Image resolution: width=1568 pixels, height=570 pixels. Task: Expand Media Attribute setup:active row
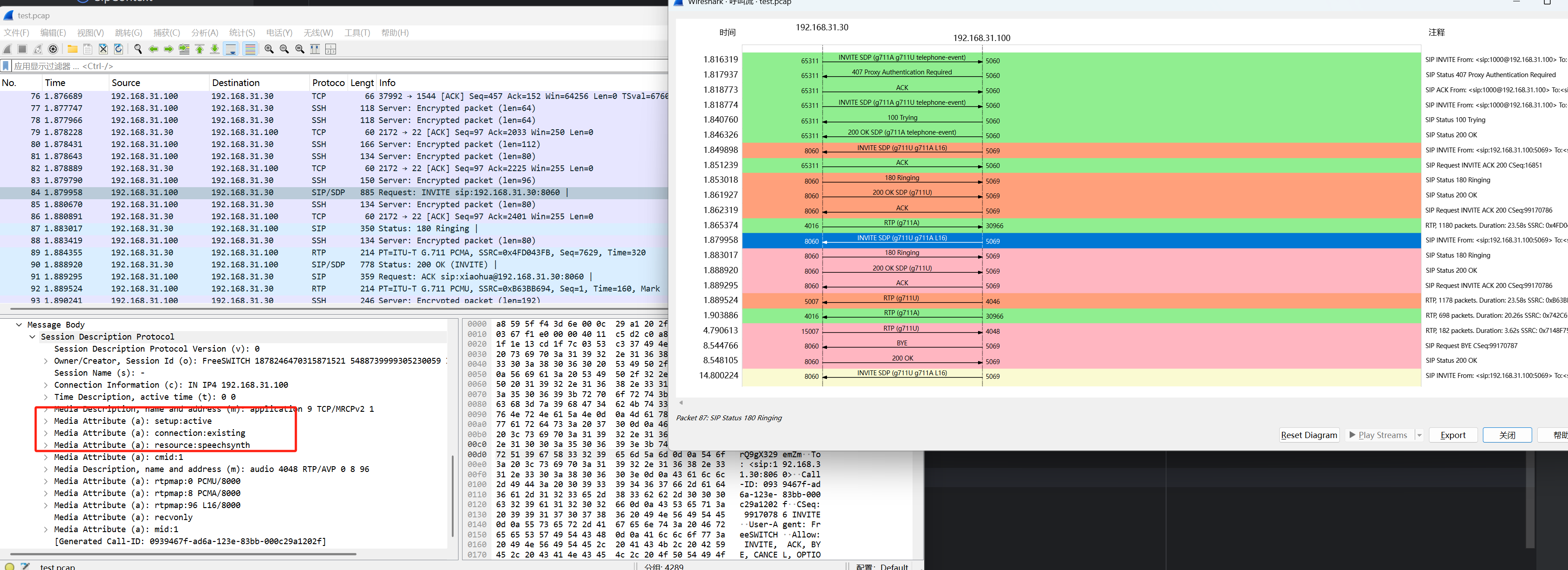pyautogui.click(x=45, y=421)
